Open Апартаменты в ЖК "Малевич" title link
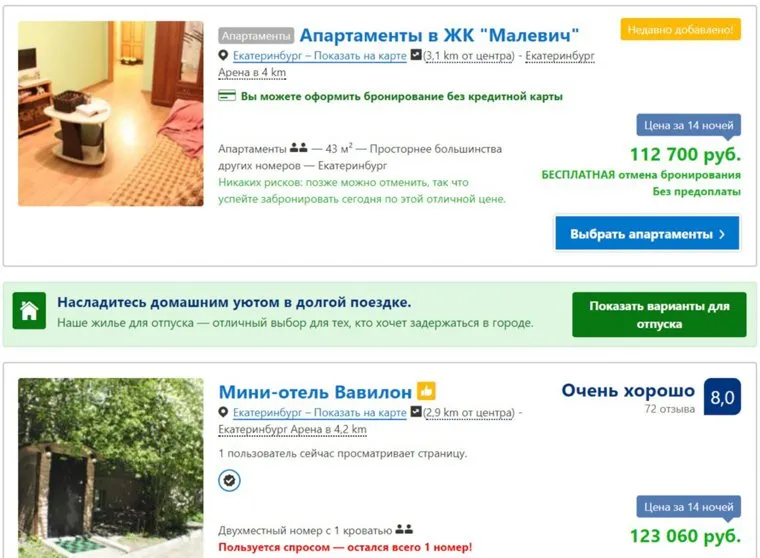 click(439, 35)
